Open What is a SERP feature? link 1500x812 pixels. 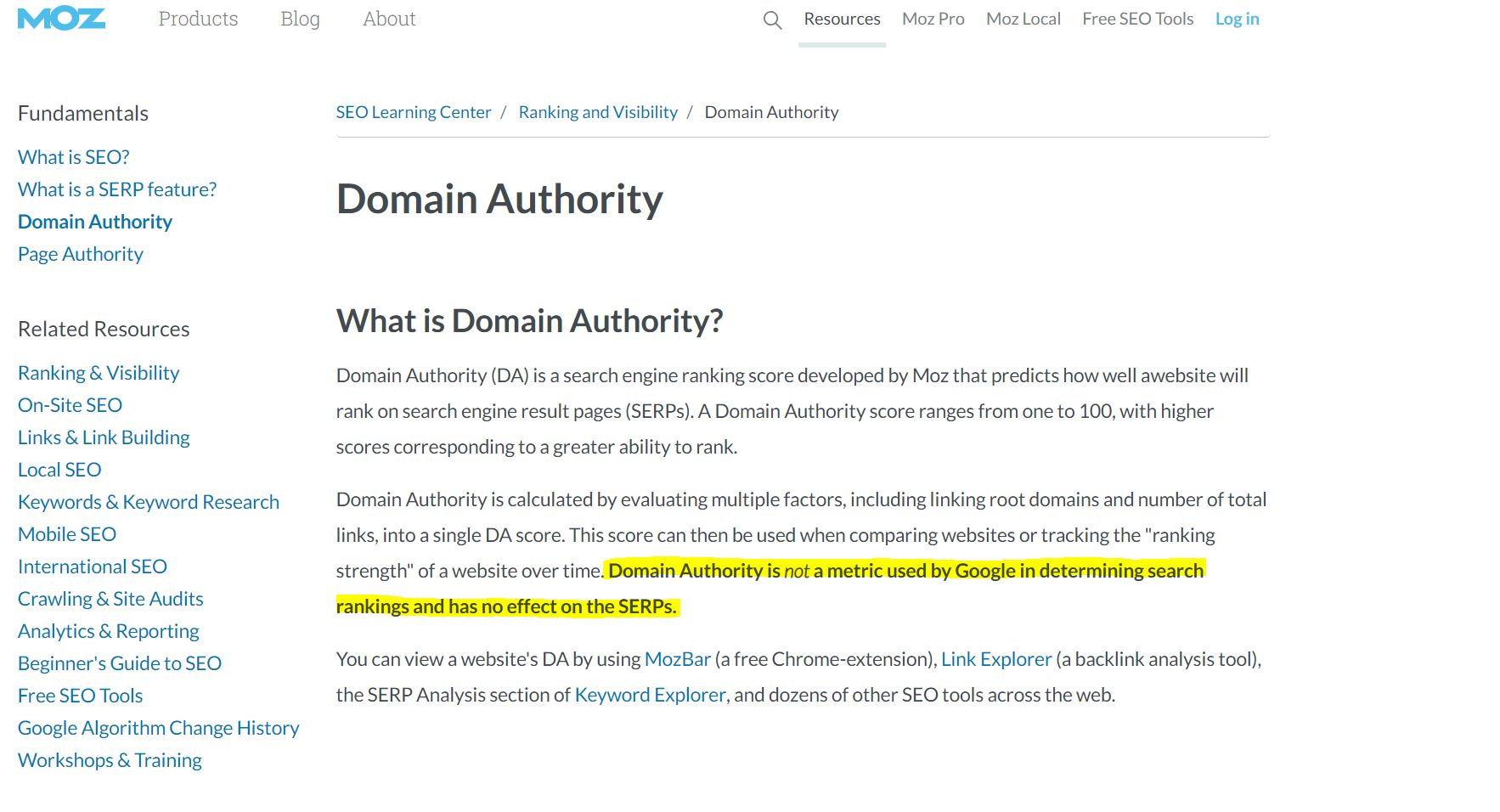(117, 189)
